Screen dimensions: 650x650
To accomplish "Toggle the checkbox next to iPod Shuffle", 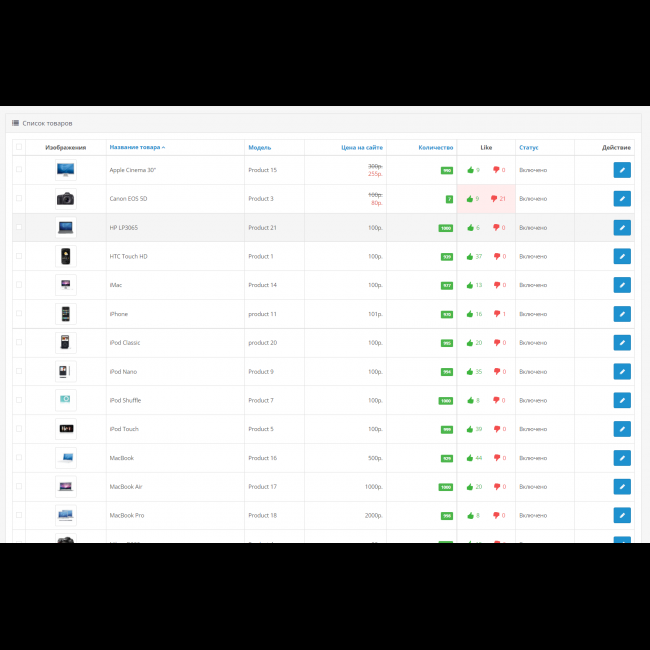I will pos(18,400).
